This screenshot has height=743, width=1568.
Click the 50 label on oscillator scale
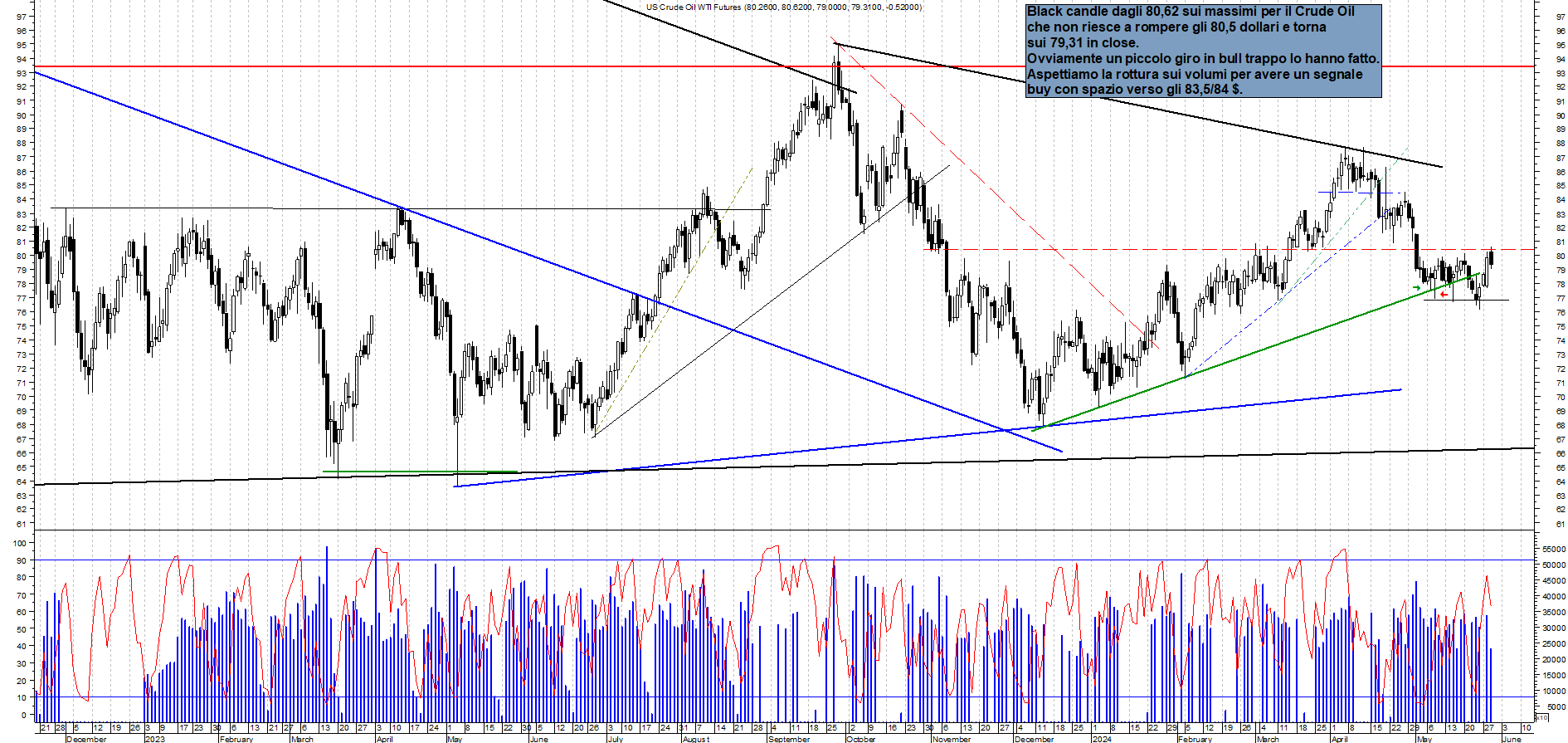coord(22,629)
